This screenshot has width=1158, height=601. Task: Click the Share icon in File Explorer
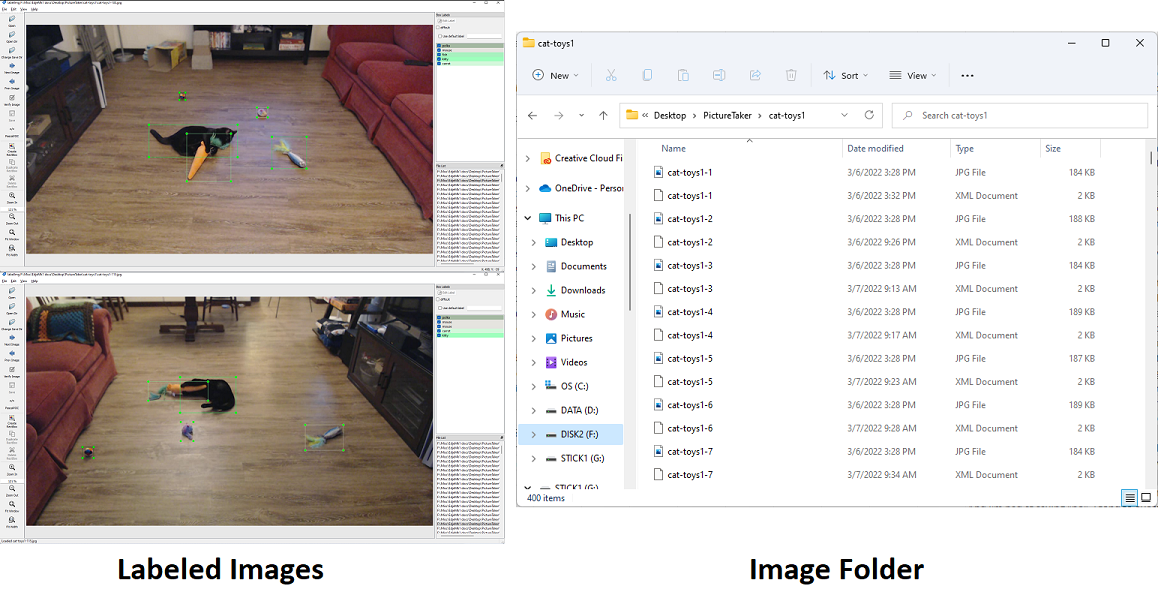(x=755, y=75)
